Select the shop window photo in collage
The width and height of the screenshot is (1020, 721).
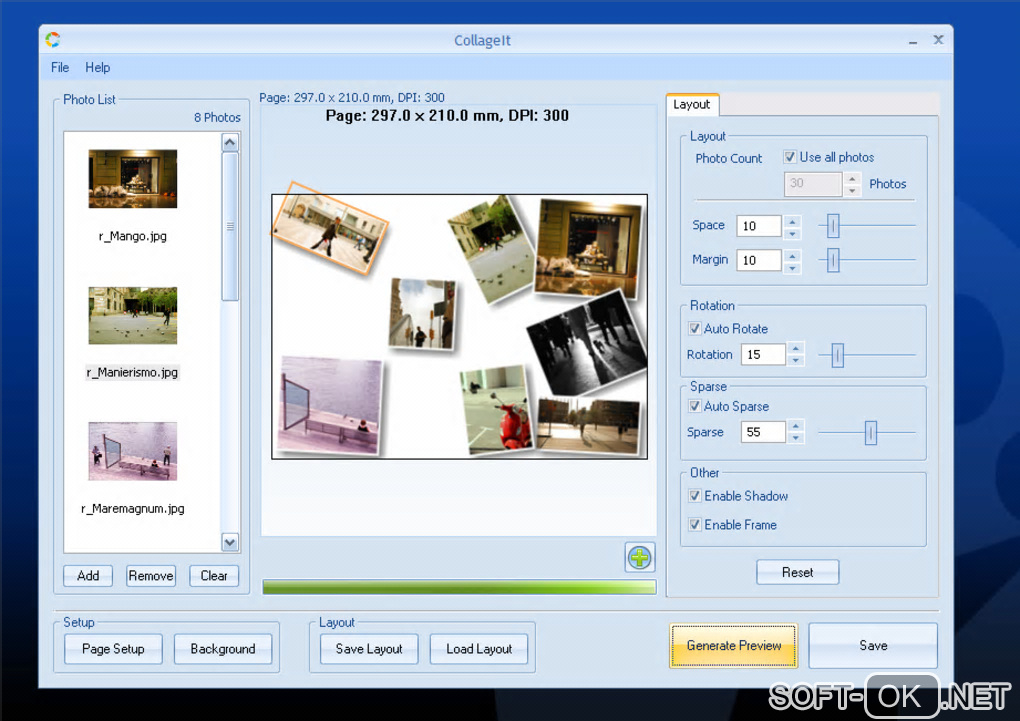point(587,247)
